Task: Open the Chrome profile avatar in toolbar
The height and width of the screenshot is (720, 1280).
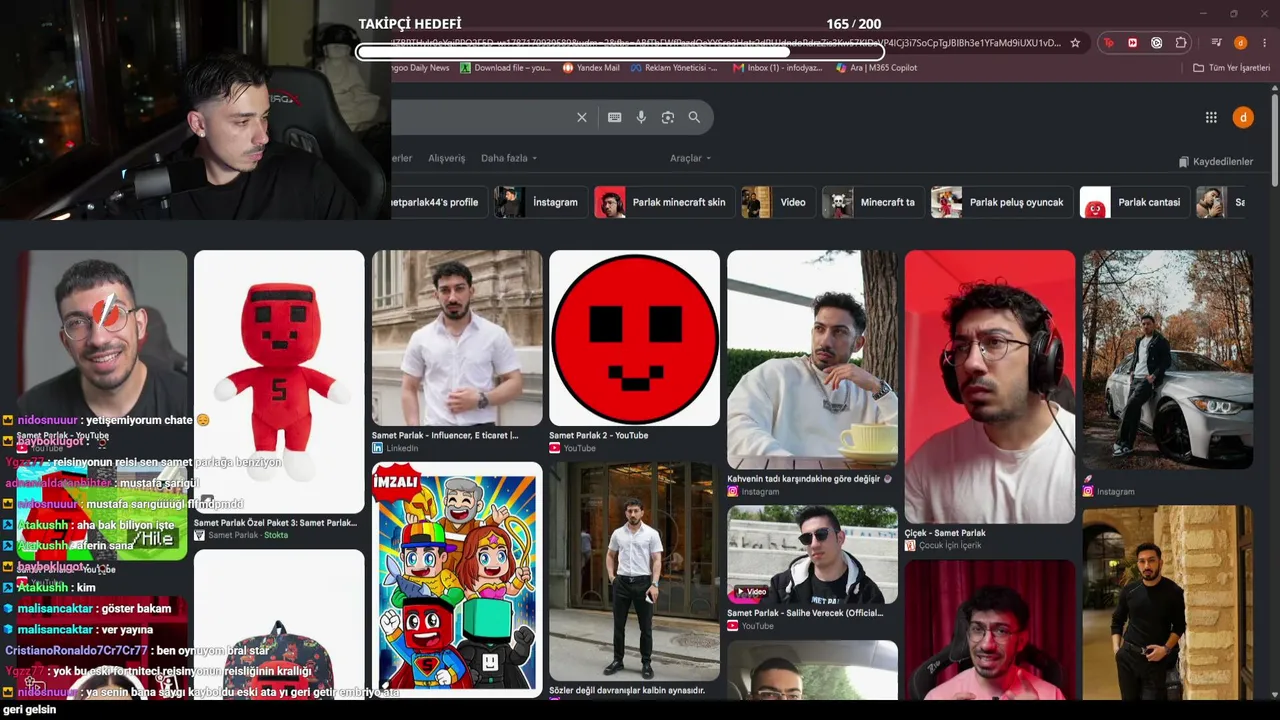Action: [1240, 43]
